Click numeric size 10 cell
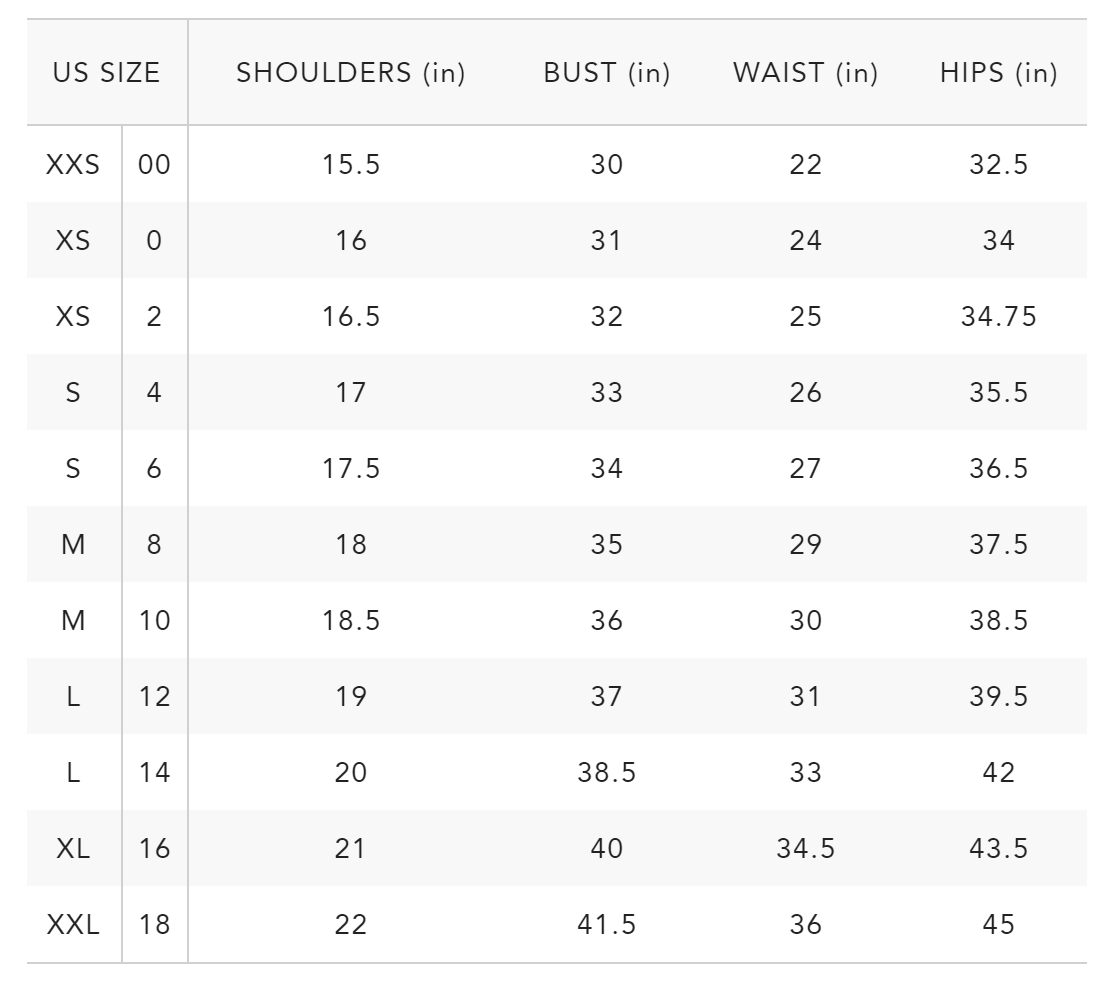 155,621
